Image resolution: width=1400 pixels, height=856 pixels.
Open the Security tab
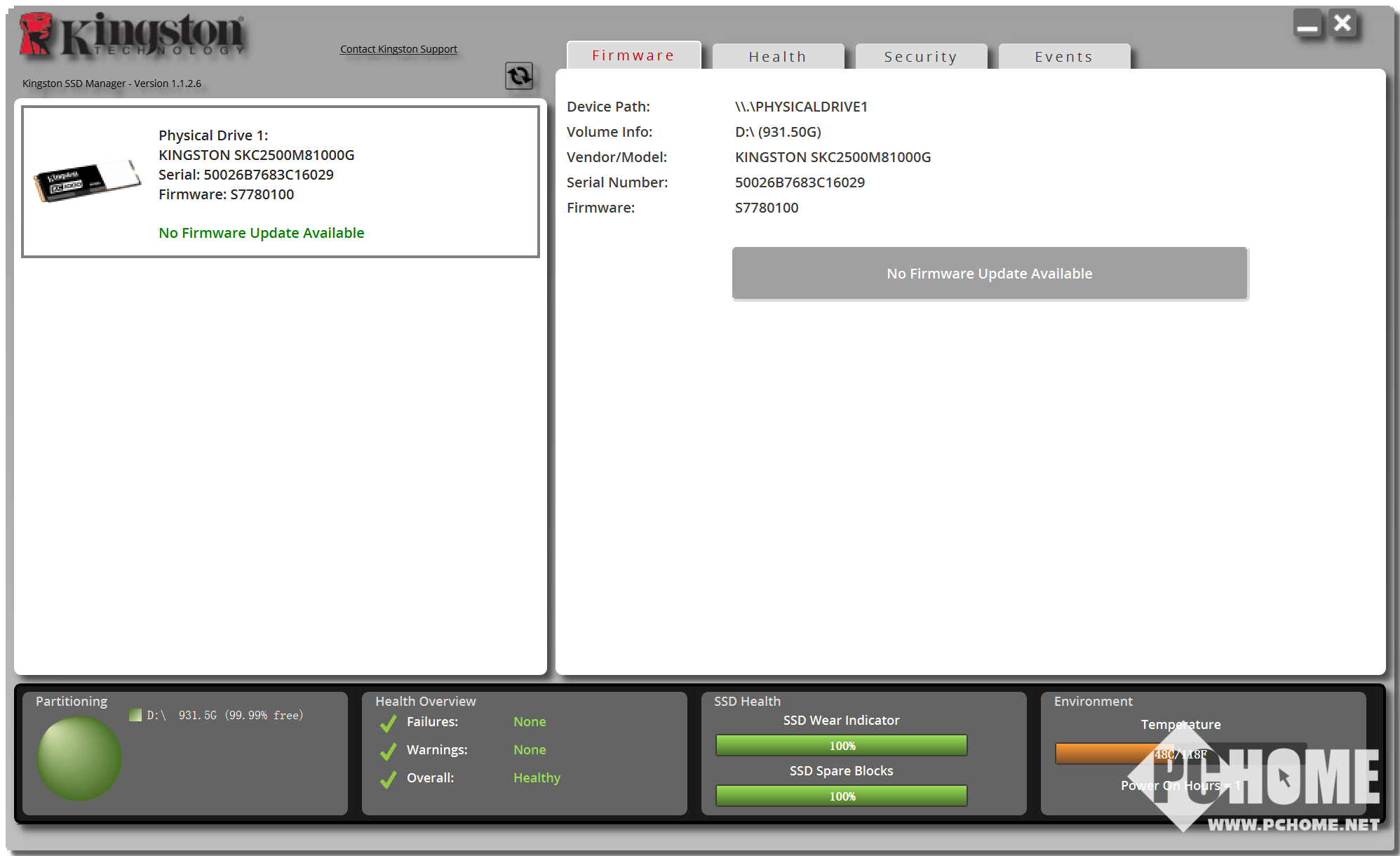point(921,57)
